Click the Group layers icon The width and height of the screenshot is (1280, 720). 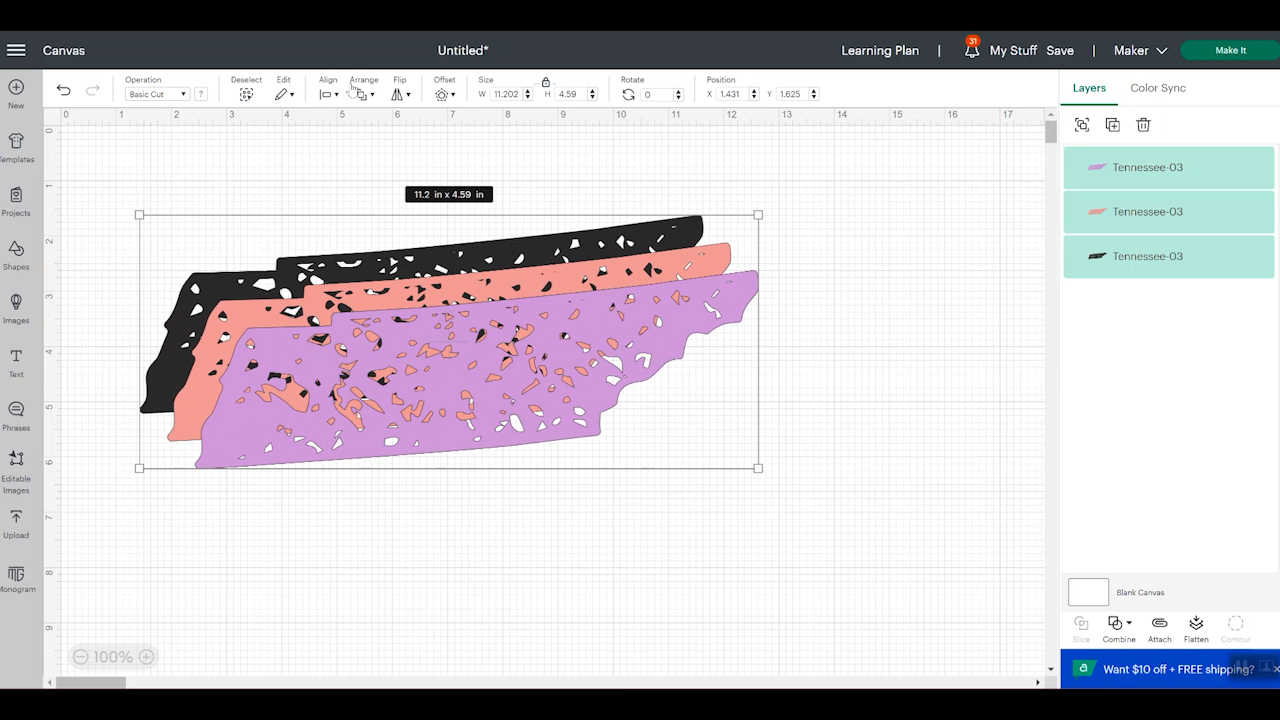pyautogui.click(x=1082, y=125)
